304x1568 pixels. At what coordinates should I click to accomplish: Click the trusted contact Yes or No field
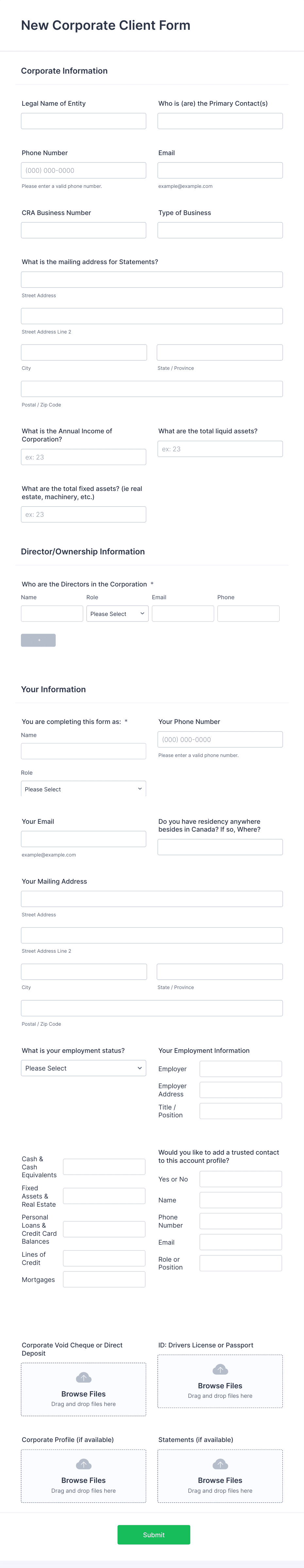tap(241, 1179)
